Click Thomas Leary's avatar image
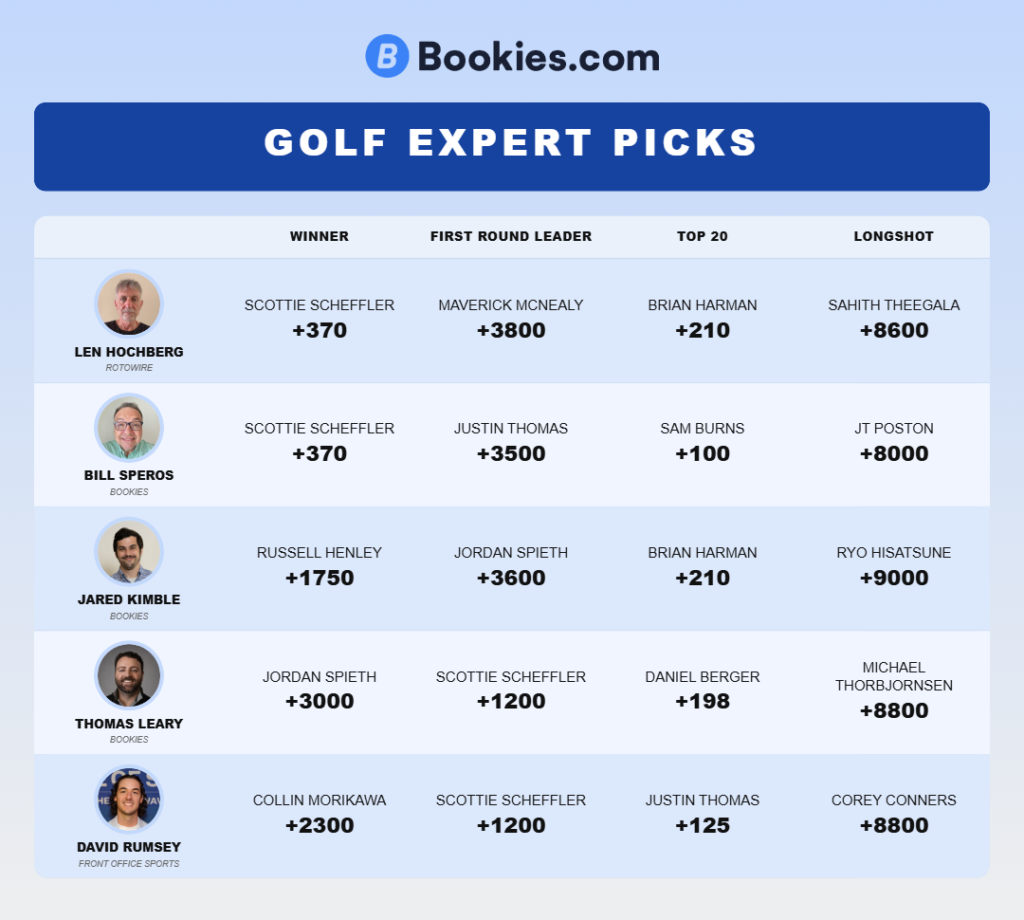 click(129, 675)
